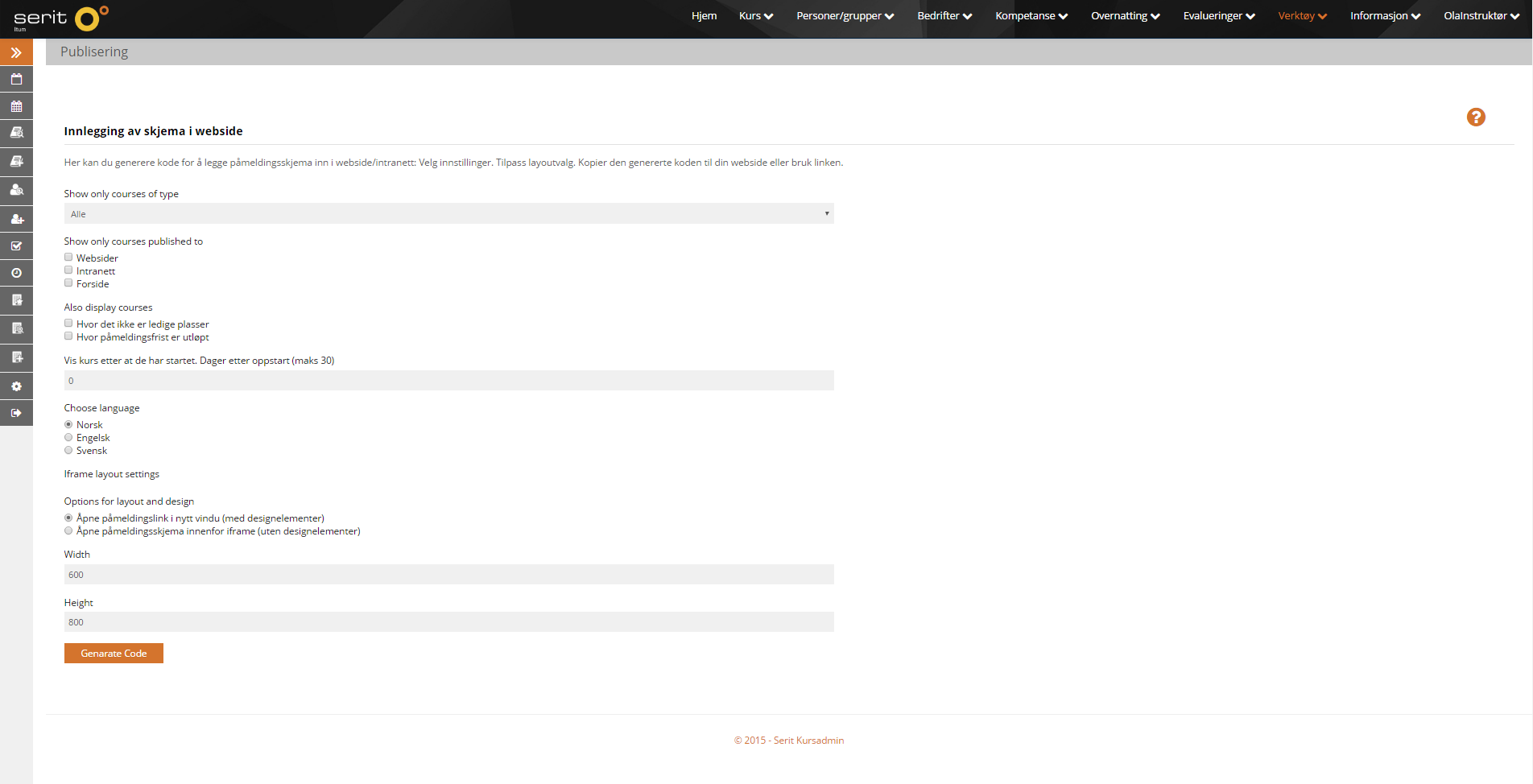This screenshot has height=784, width=1533.
Task: Enable the Websider checkbox
Action: [68, 258]
